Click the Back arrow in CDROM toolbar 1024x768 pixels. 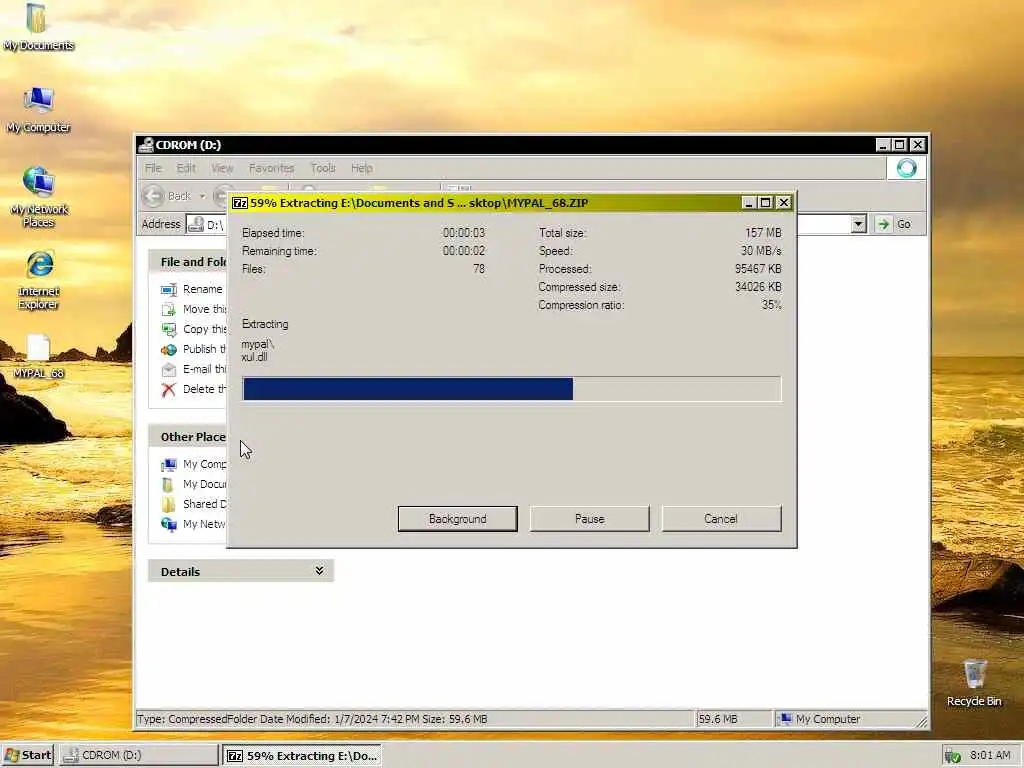(x=153, y=196)
